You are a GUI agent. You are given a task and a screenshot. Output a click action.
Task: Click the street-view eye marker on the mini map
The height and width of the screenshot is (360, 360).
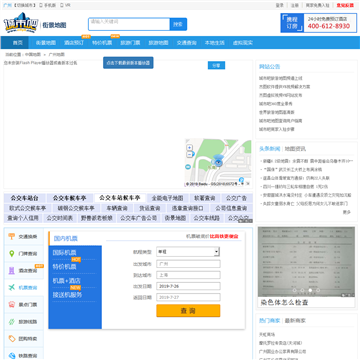point(218,162)
